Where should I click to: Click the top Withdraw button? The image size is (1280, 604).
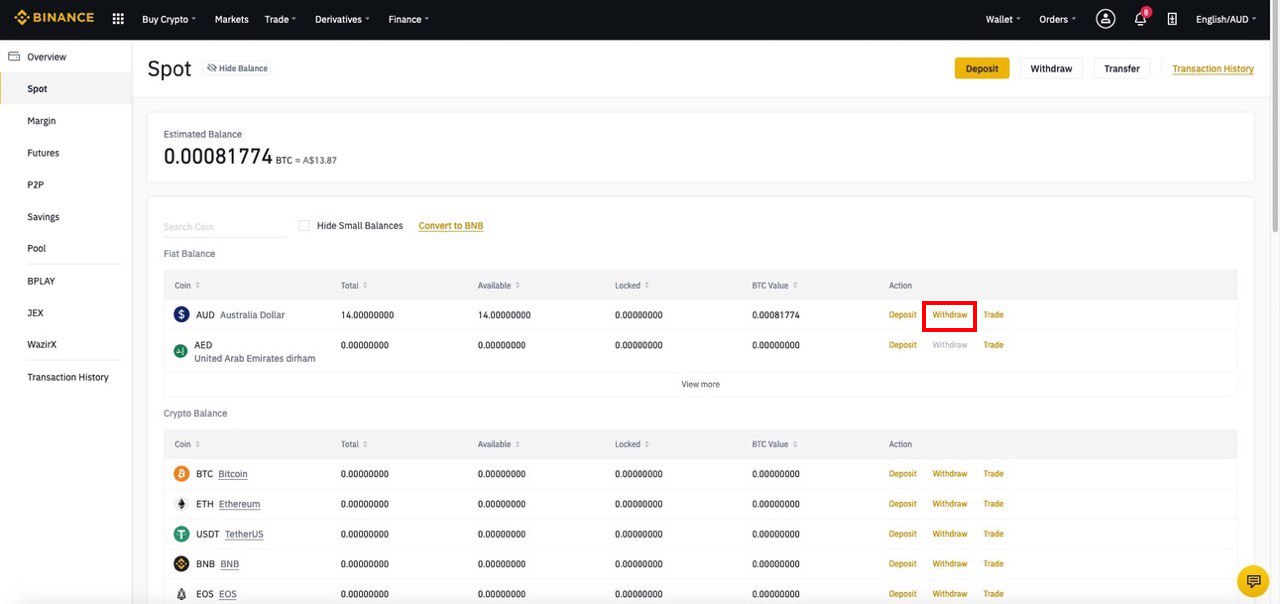(x=1051, y=68)
